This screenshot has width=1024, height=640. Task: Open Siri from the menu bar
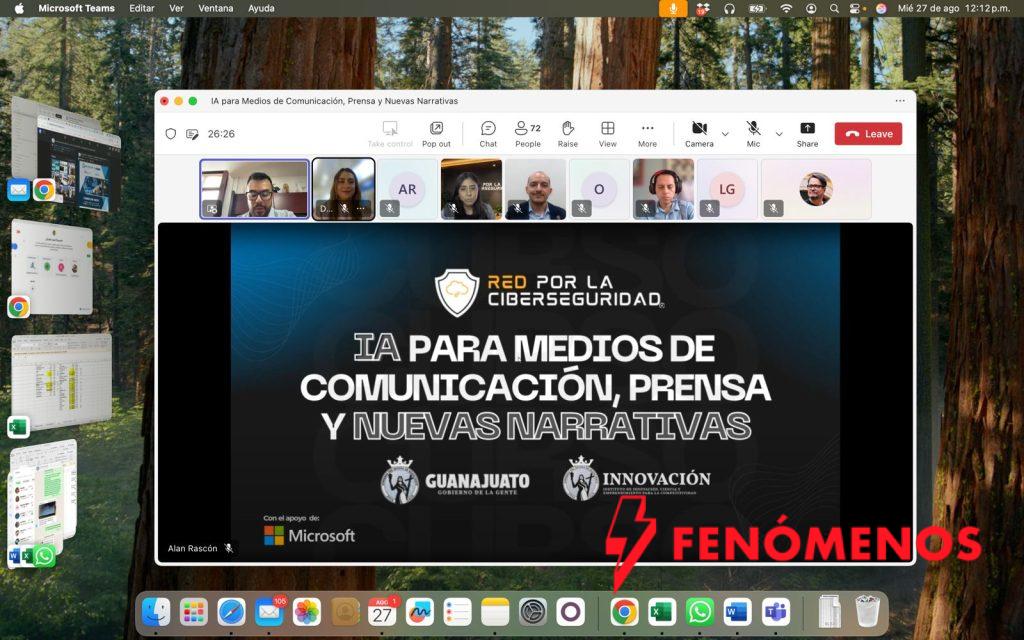(x=881, y=8)
